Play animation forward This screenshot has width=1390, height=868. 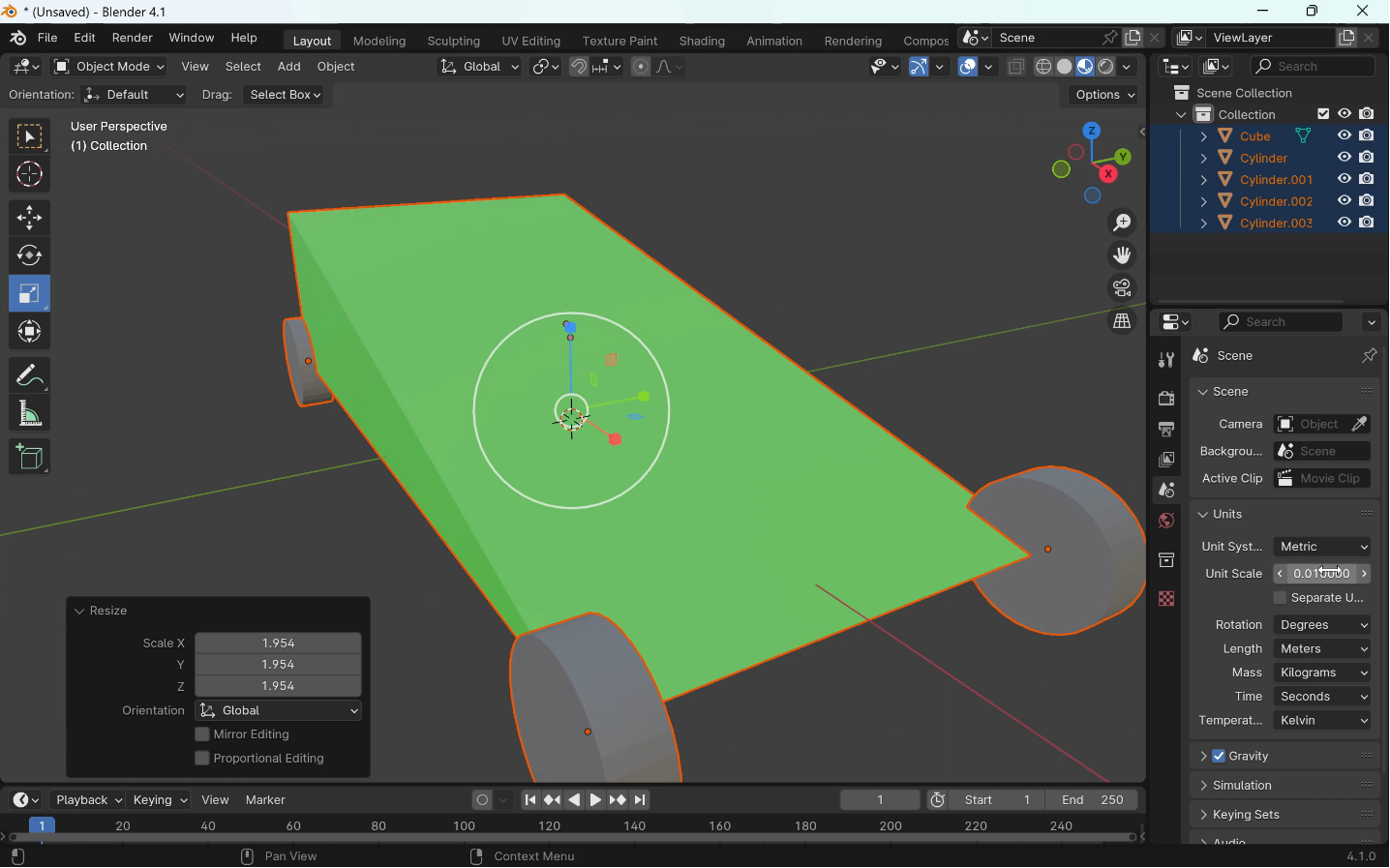tap(596, 801)
